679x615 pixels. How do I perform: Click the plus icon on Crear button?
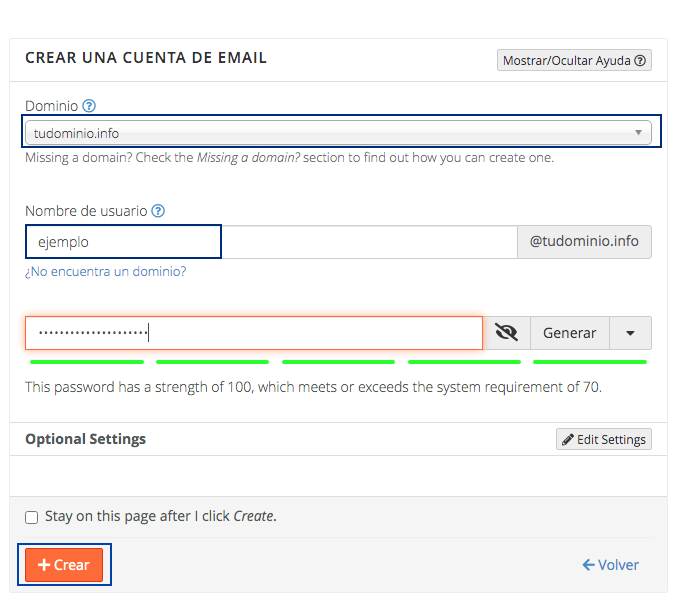[44, 565]
